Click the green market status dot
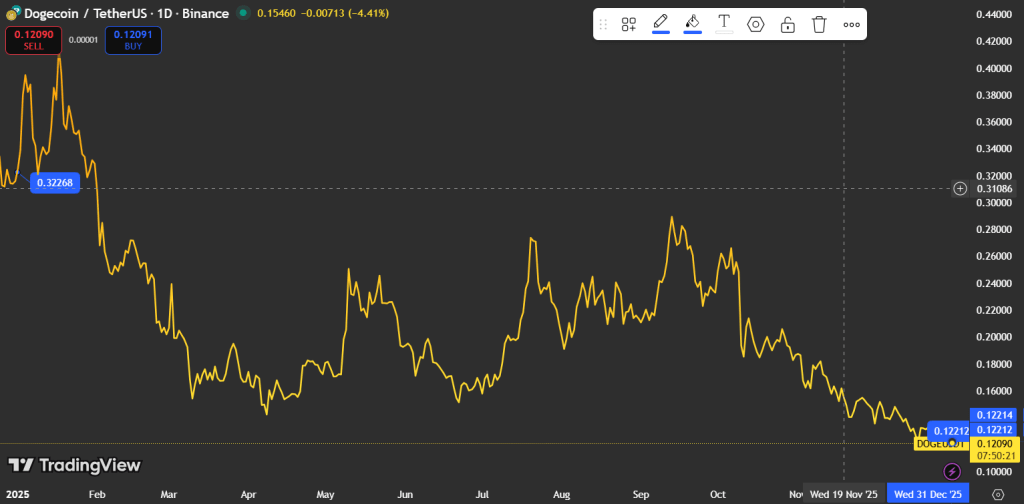The width and height of the screenshot is (1024, 504). (x=243, y=12)
